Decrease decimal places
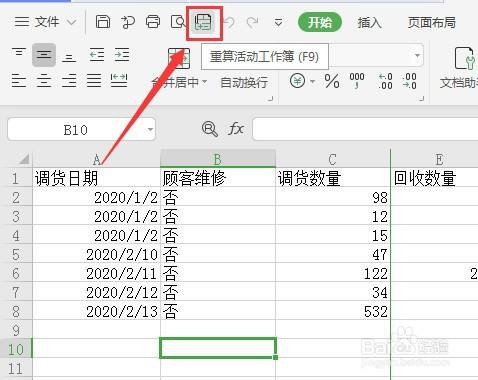Image resolution: width=478 pixels, height=380 pixels. coord(410,81)
